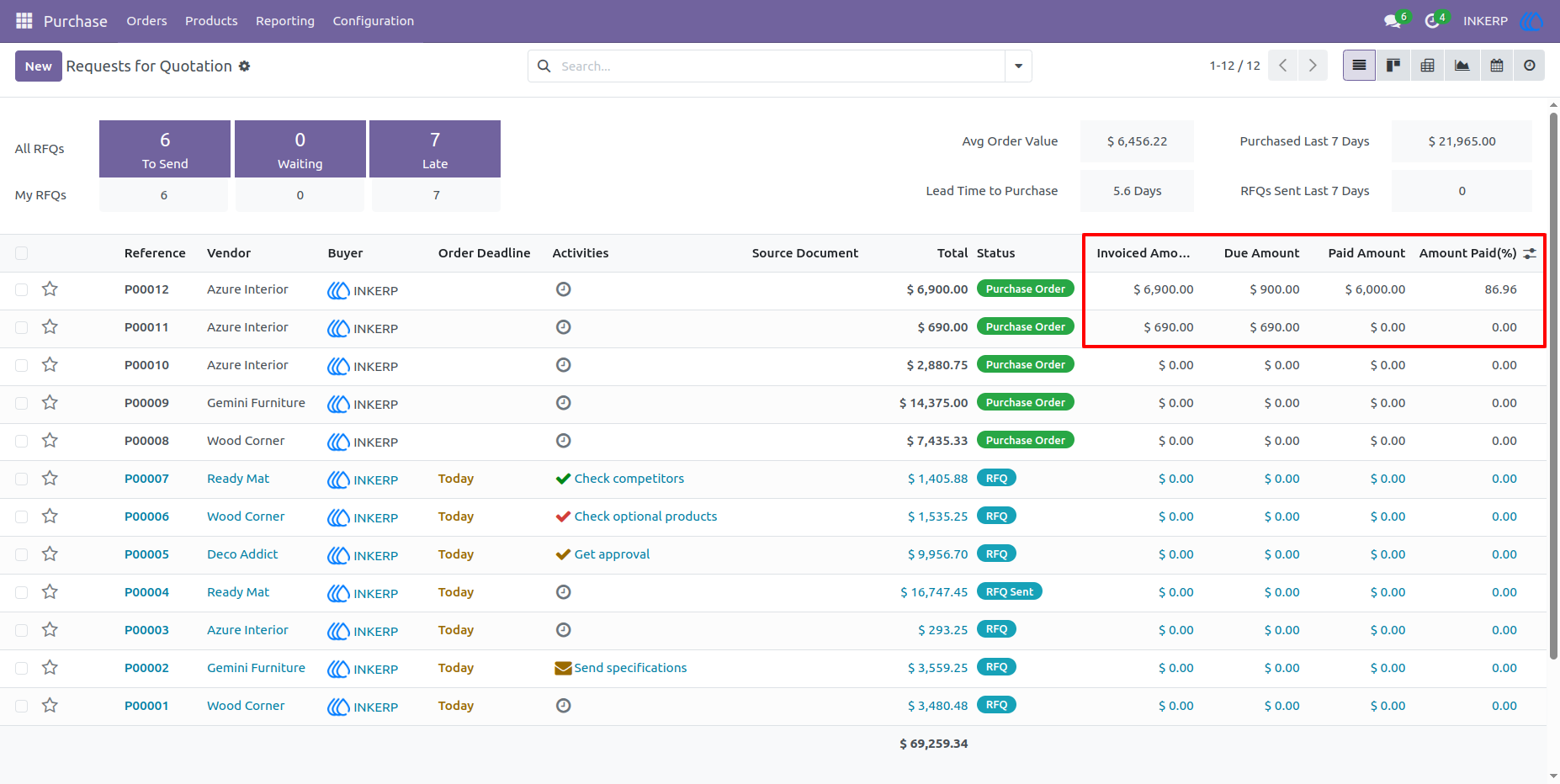Open graph view icon
The height and width of the screenshot is (784, 1560).
point(1462,66)
